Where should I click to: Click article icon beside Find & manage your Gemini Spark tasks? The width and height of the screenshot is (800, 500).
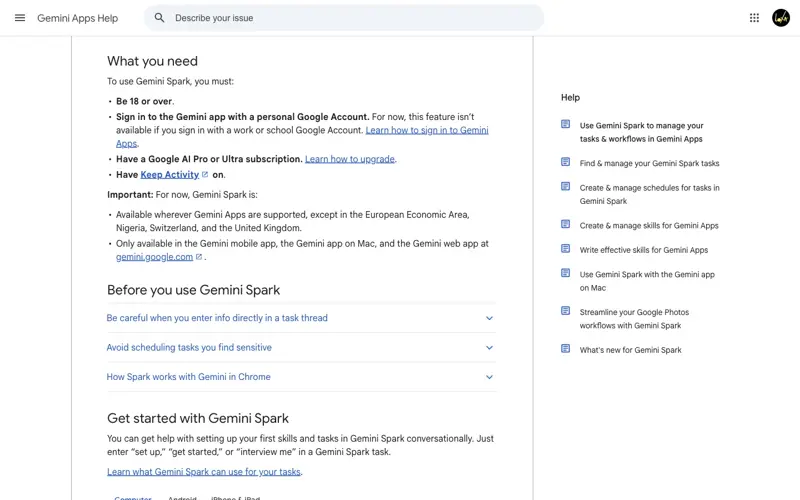[565, 162]
